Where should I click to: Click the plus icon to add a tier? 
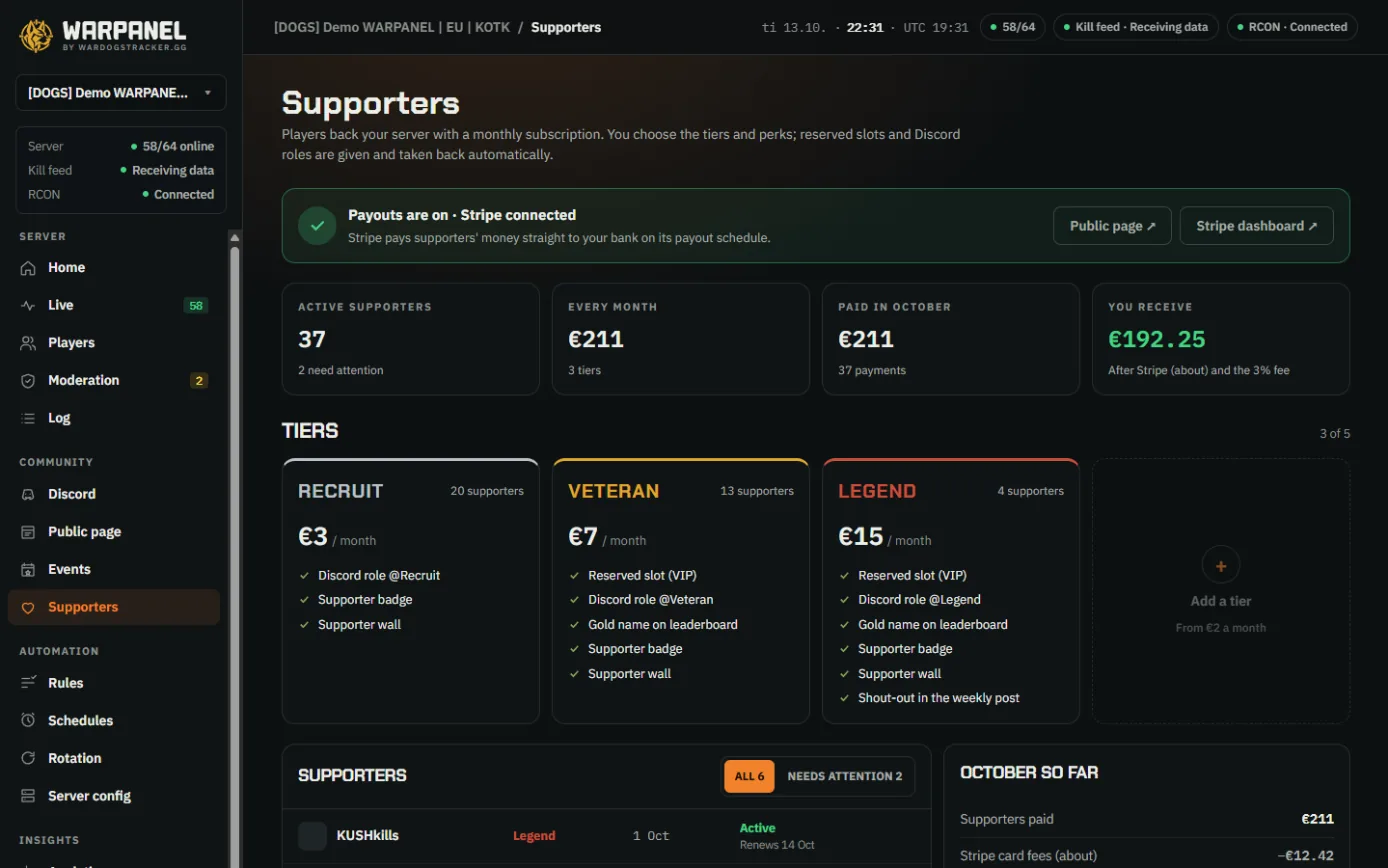pos(1221,565)
